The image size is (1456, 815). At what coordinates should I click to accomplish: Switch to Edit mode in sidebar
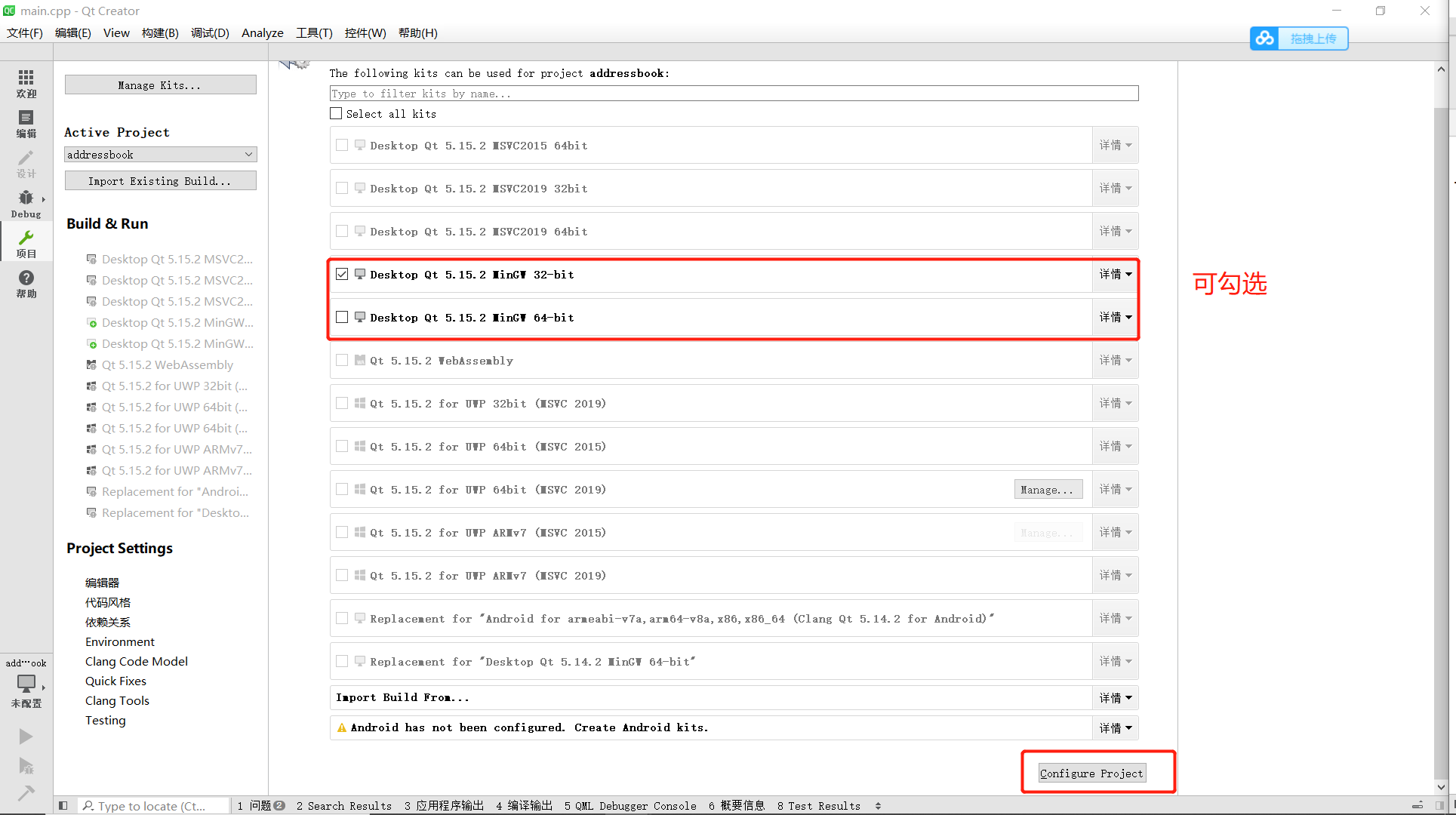point(26,123)
